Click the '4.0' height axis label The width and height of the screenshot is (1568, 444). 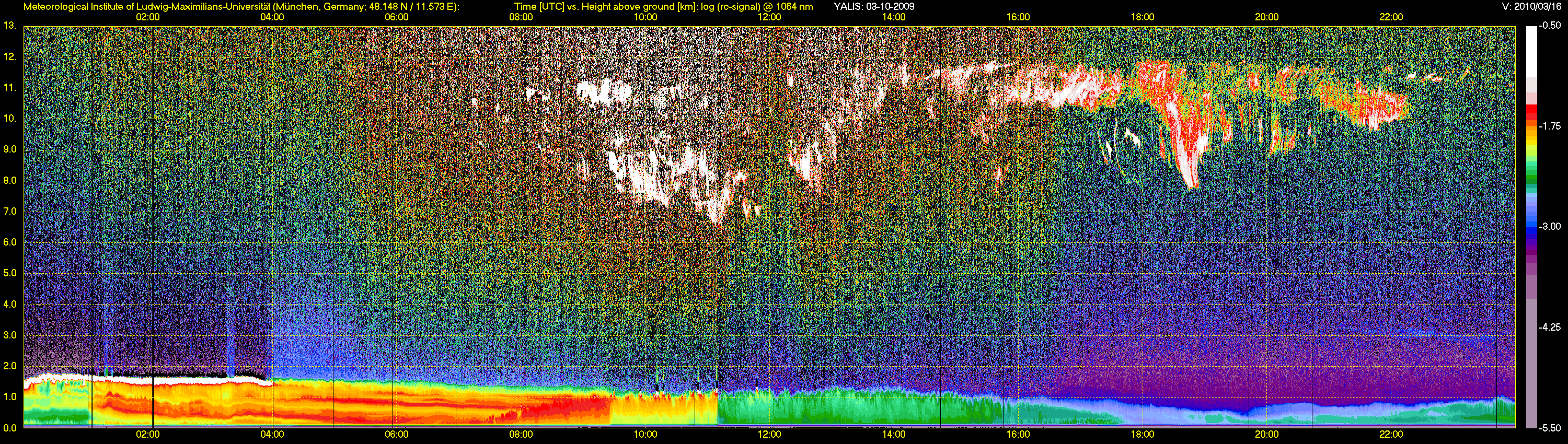[x=9, y=304]
